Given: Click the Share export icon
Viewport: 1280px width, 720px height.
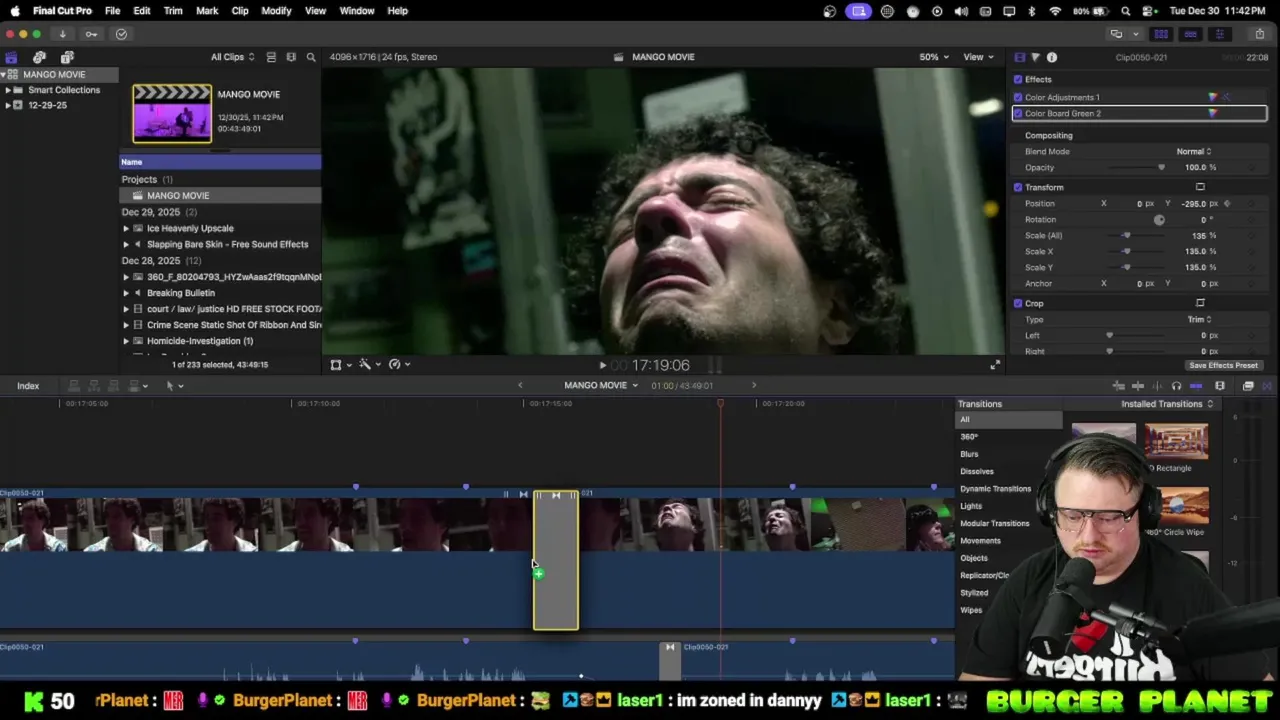Looking at the screenshot, I should [x=1259, y=34].
